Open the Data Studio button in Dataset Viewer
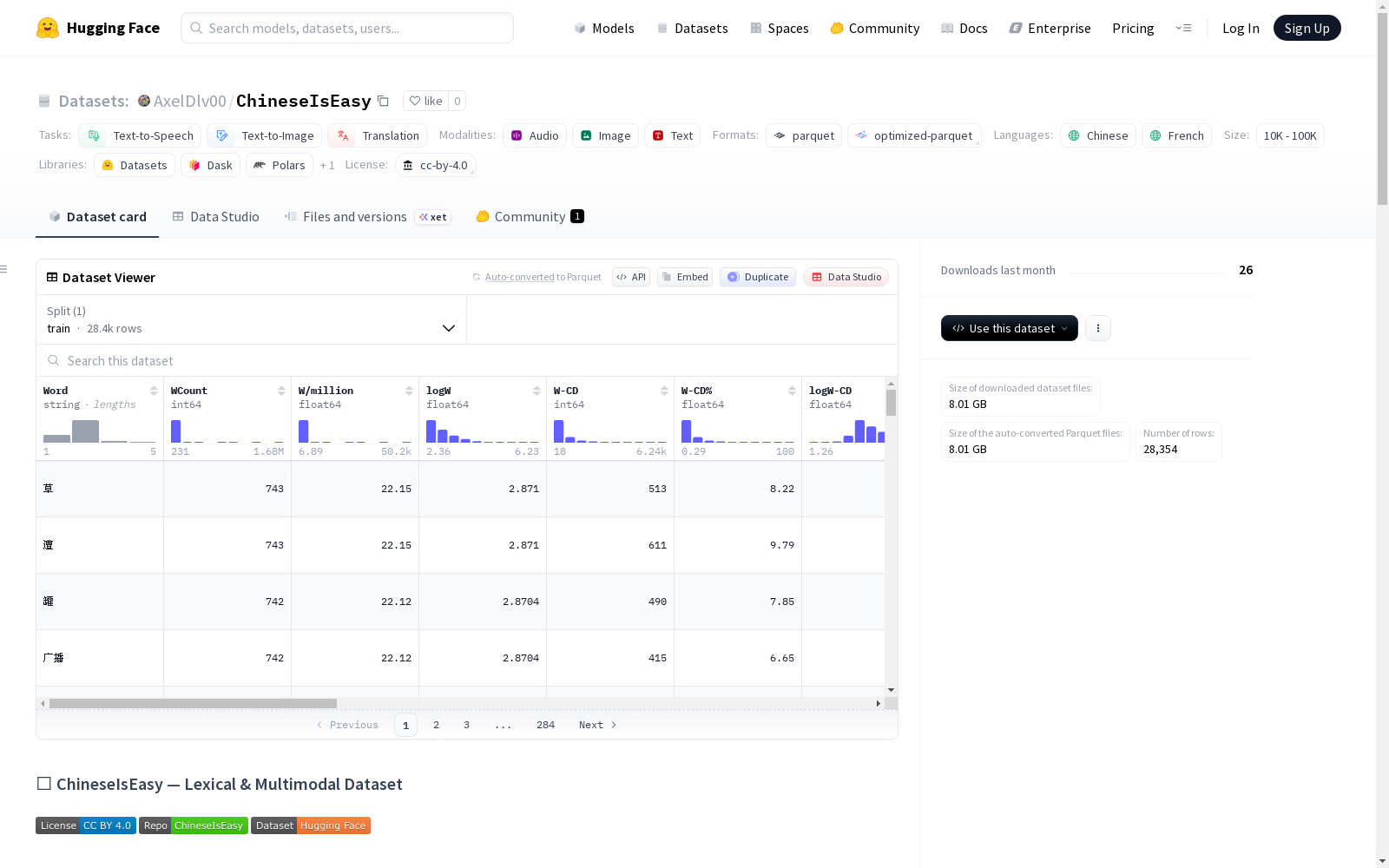This screenshot has width=1389, height=868. (x=846, y=277)
